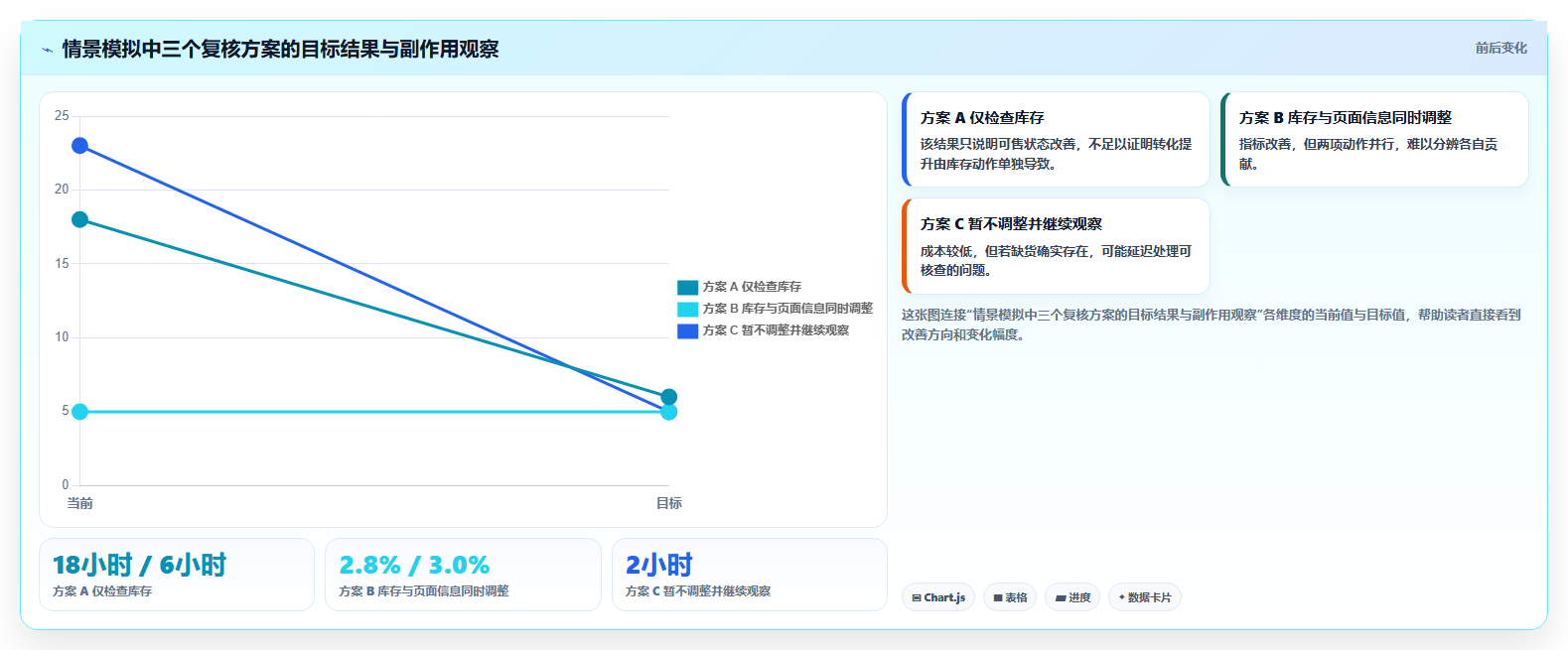The width and height of the screenshot is (1568, 650).
Task: Open the 方案 C 暂不调整并继续观察 card title
Action: [x=1011, y=224]
